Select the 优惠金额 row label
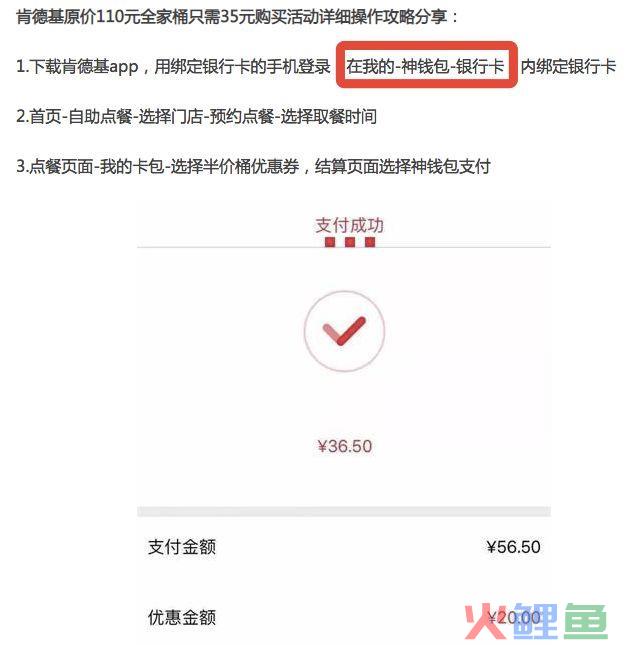 [182, 617]
